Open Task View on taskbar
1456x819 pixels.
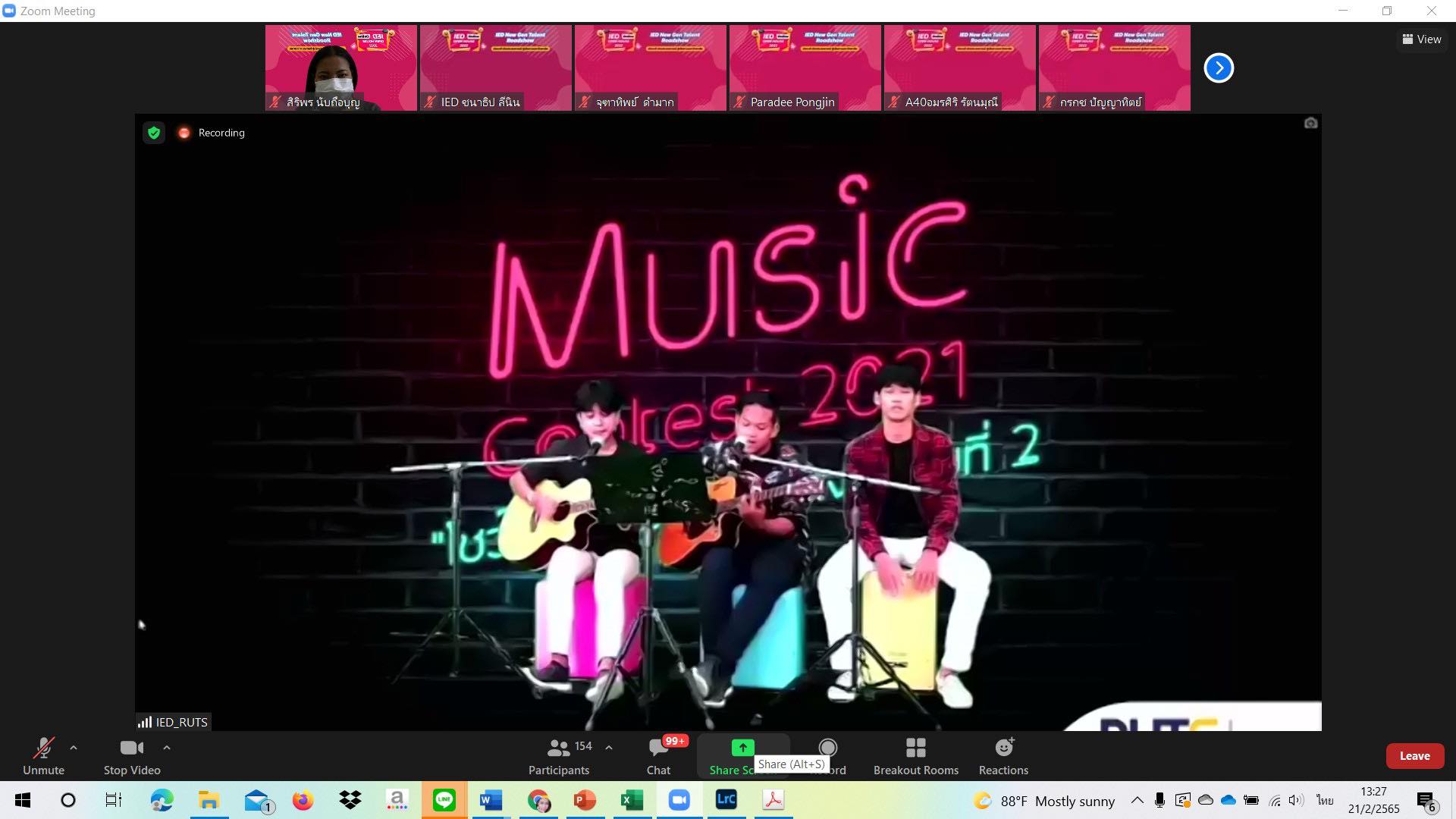114,800
